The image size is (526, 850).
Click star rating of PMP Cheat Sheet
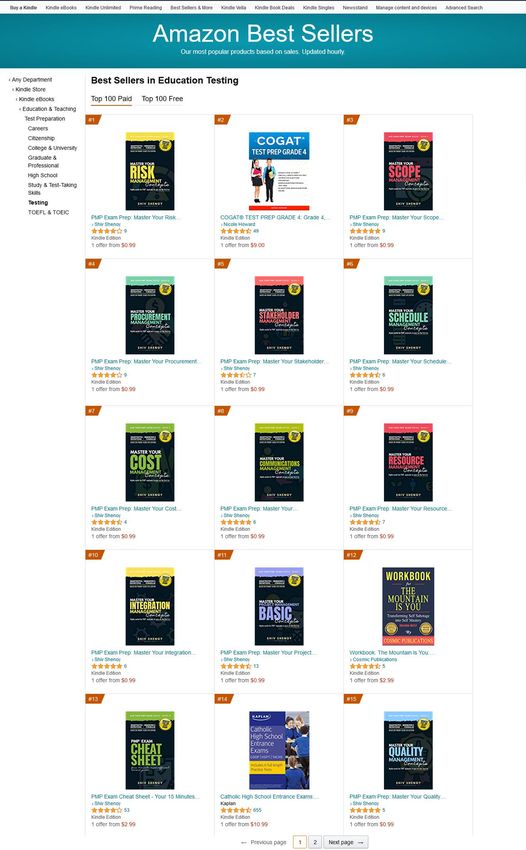coord(106,810)
